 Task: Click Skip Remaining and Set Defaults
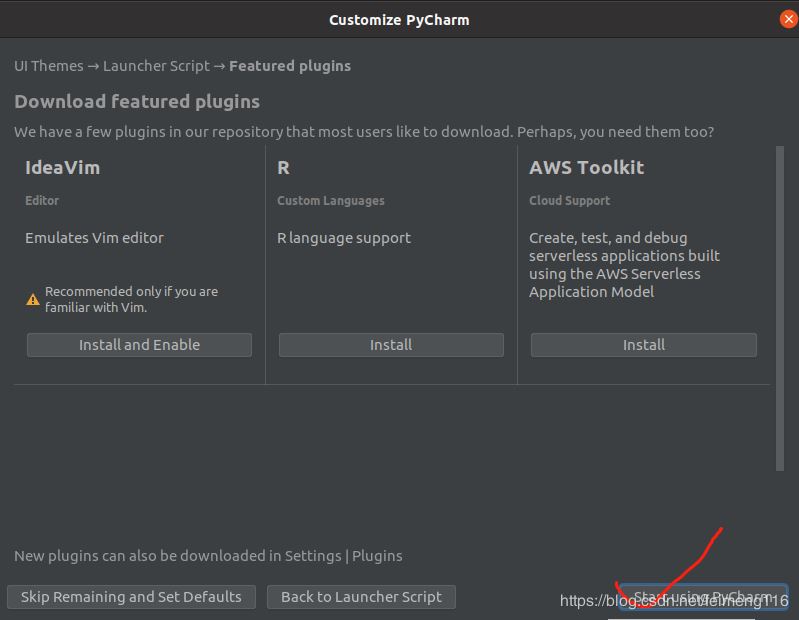tap(131, 597)
